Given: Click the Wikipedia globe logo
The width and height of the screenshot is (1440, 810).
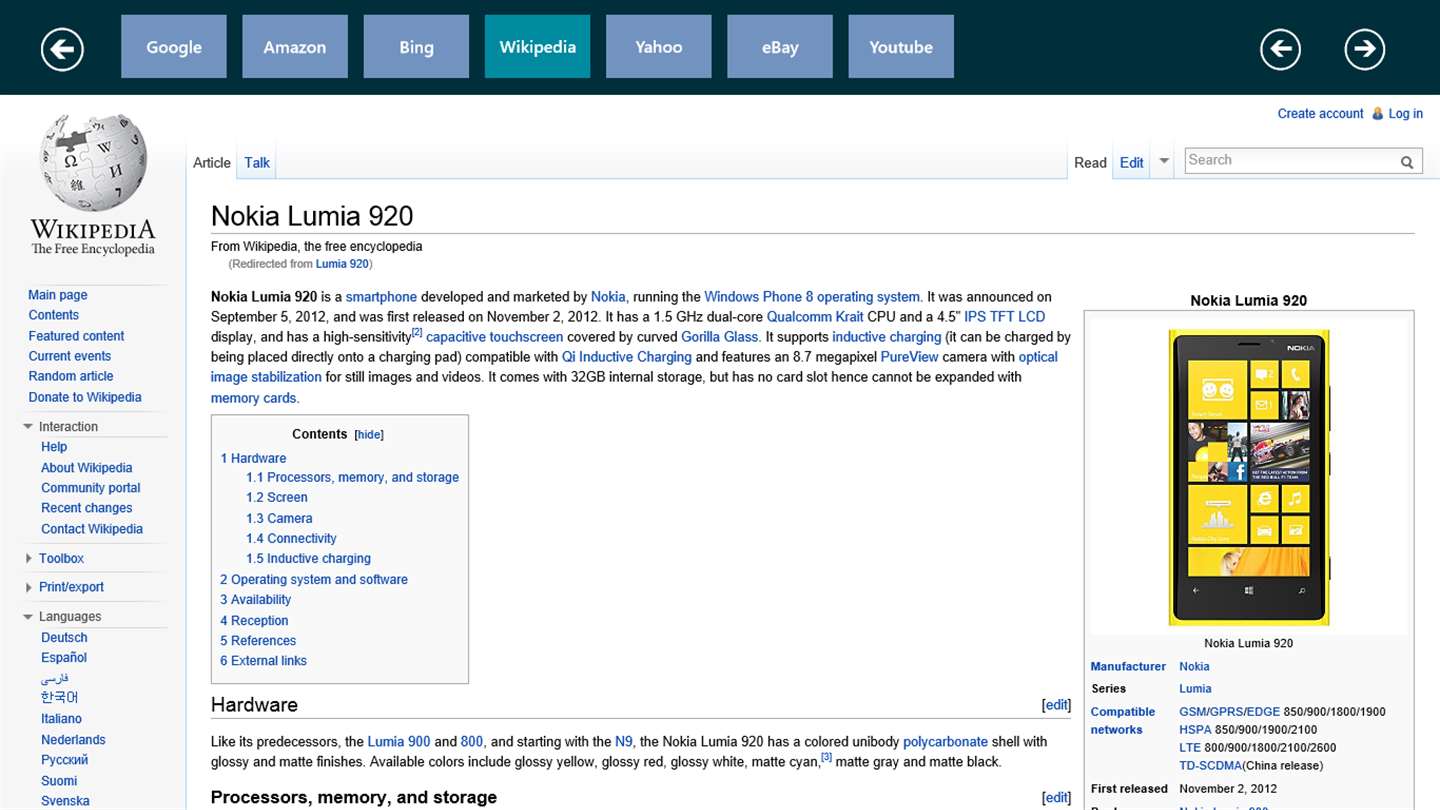Looking at the screenshot, I should point(93,163).
